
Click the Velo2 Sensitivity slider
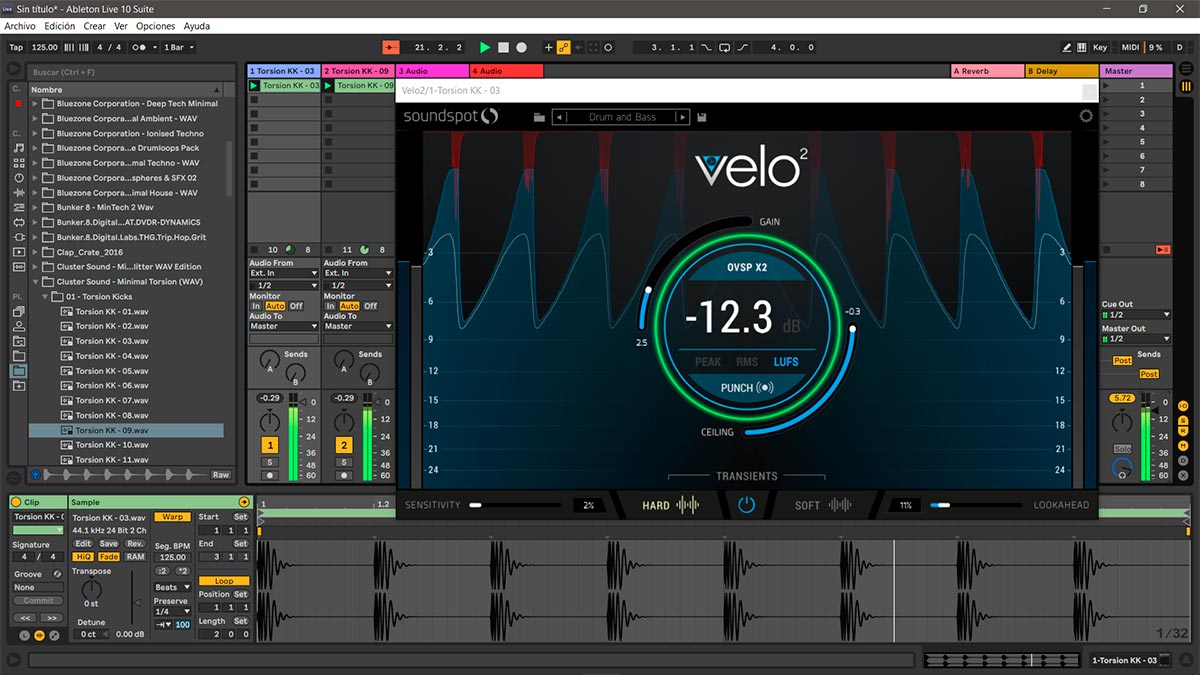[x=515, y=505]
